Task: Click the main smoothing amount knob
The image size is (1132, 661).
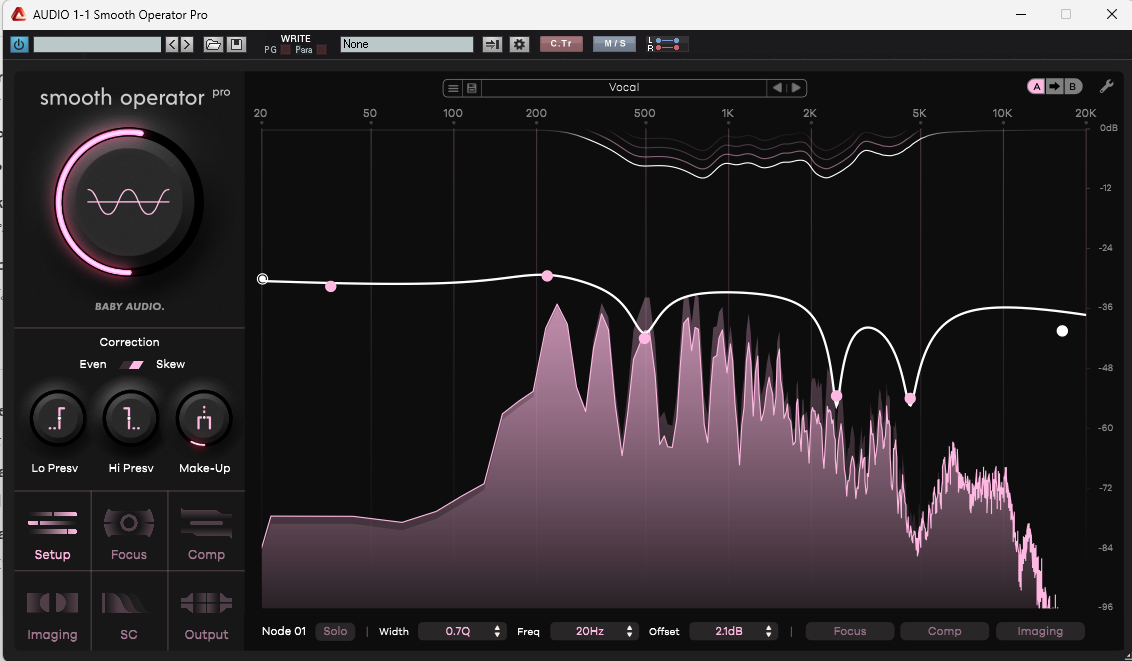Action: 129,202
